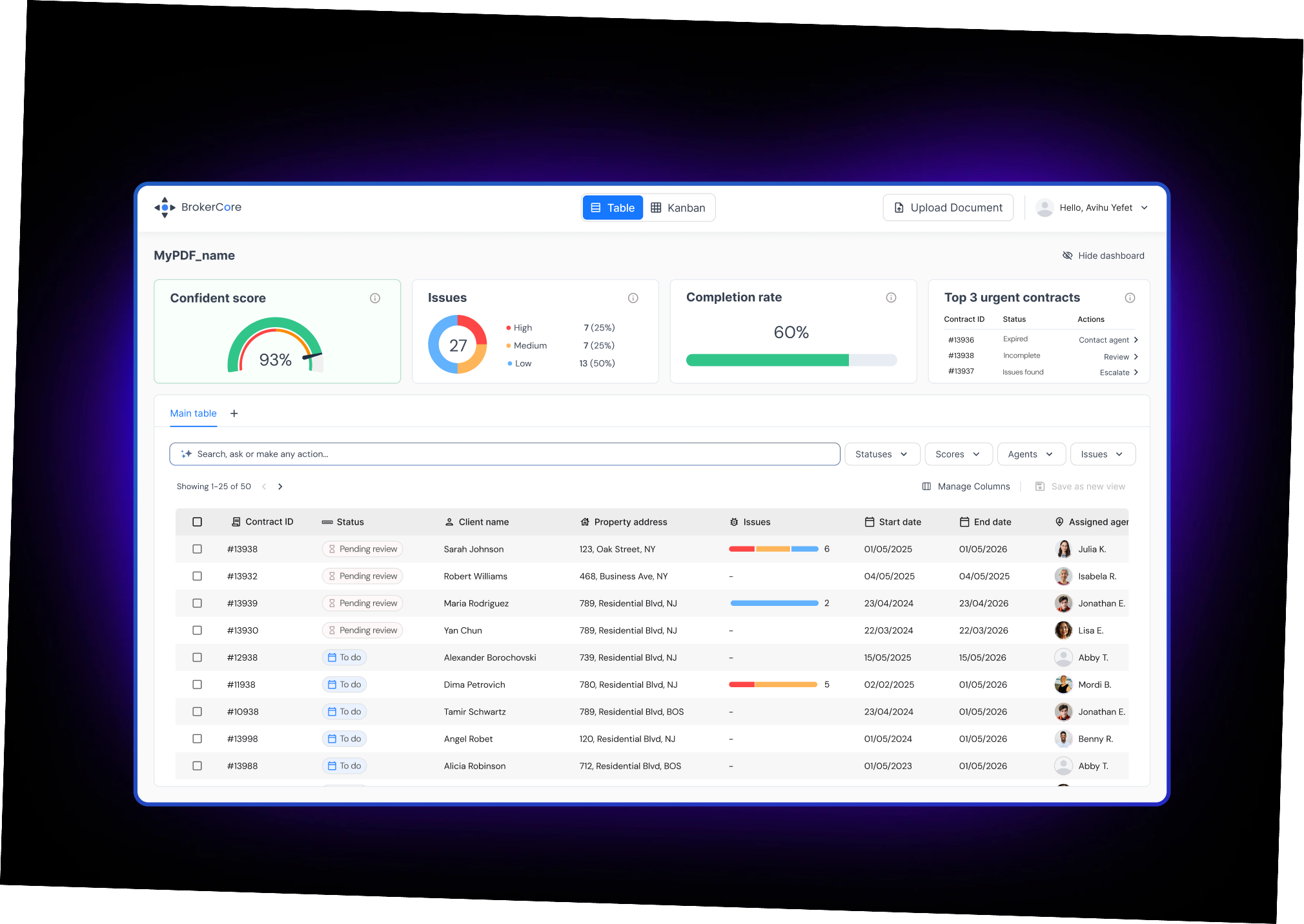Switch to the Kanban view
The width and height of the screenshot is (1304, 924).
click(x=678, y=208)
